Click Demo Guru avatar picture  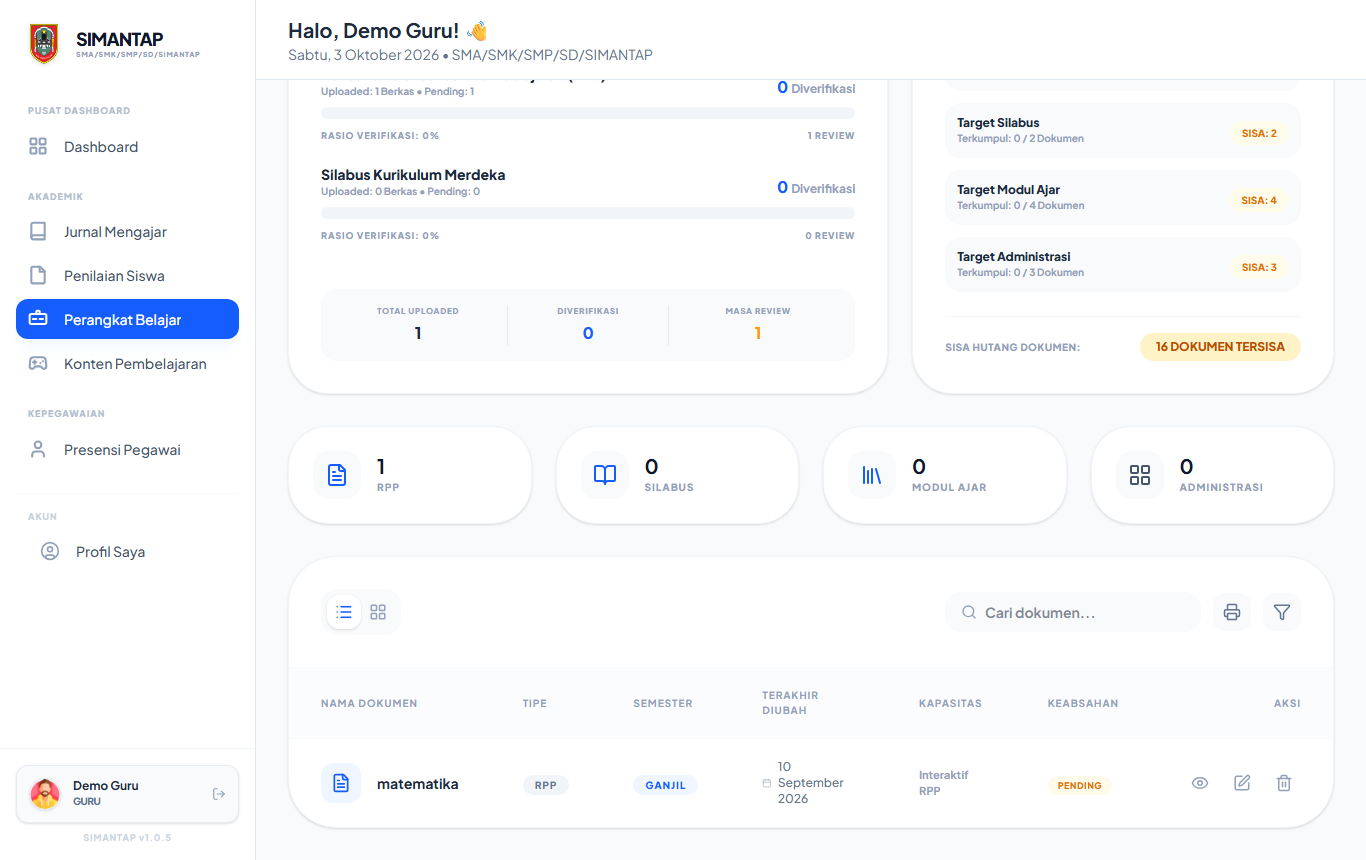pos(45,794)
